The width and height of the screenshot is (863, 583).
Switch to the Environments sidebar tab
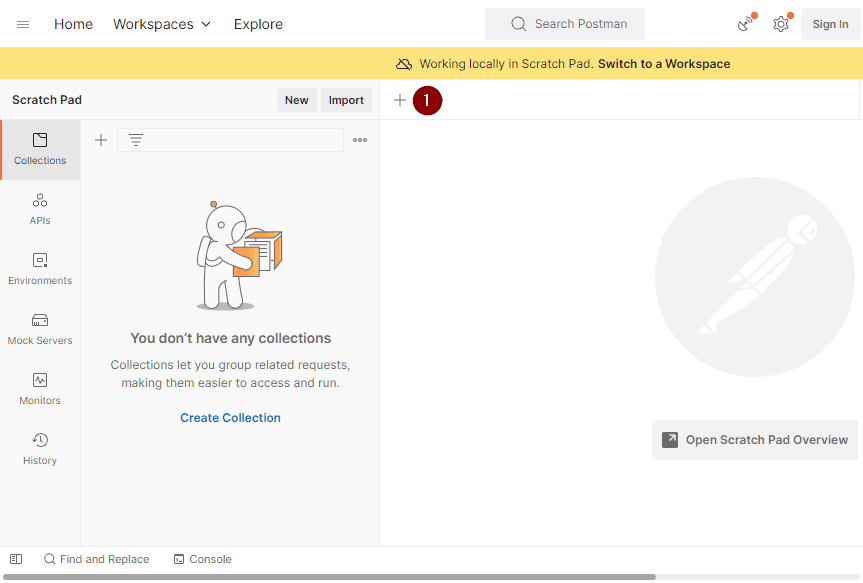pyautogui.click(x=40, y=269)
